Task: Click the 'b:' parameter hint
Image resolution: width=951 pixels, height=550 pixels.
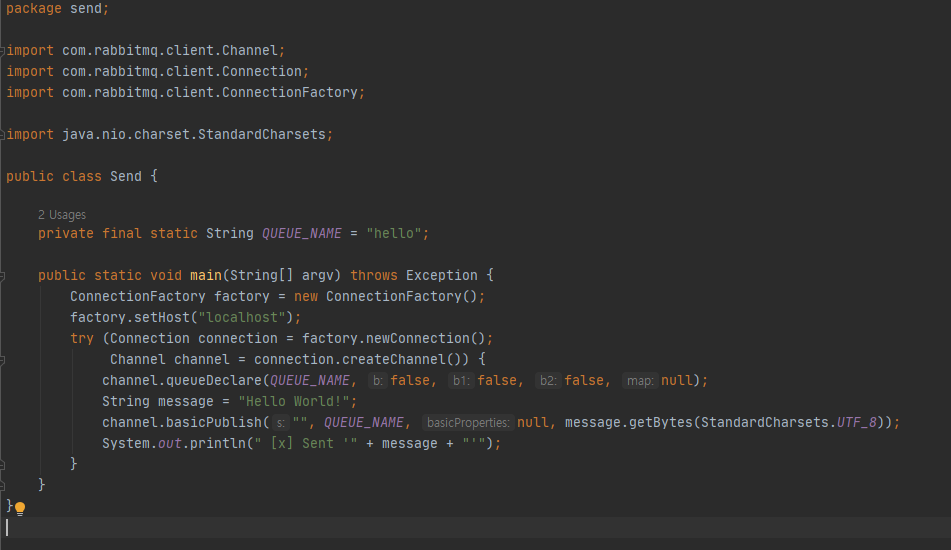Action: (378, 381)
